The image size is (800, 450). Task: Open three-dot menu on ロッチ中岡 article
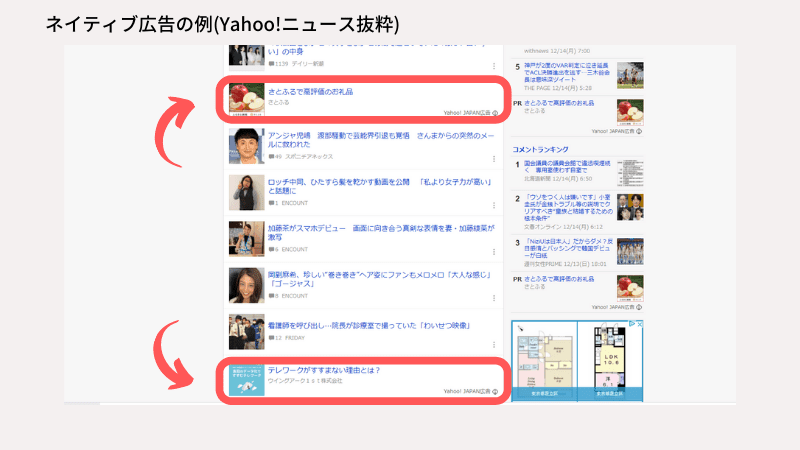click(494, 205)
